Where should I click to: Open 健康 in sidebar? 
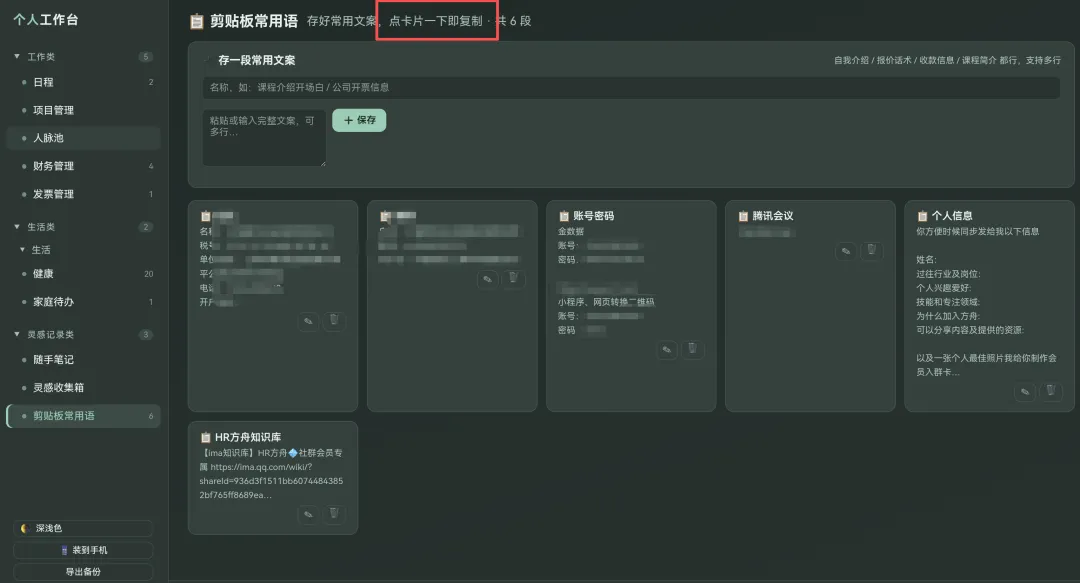[83, 274]
